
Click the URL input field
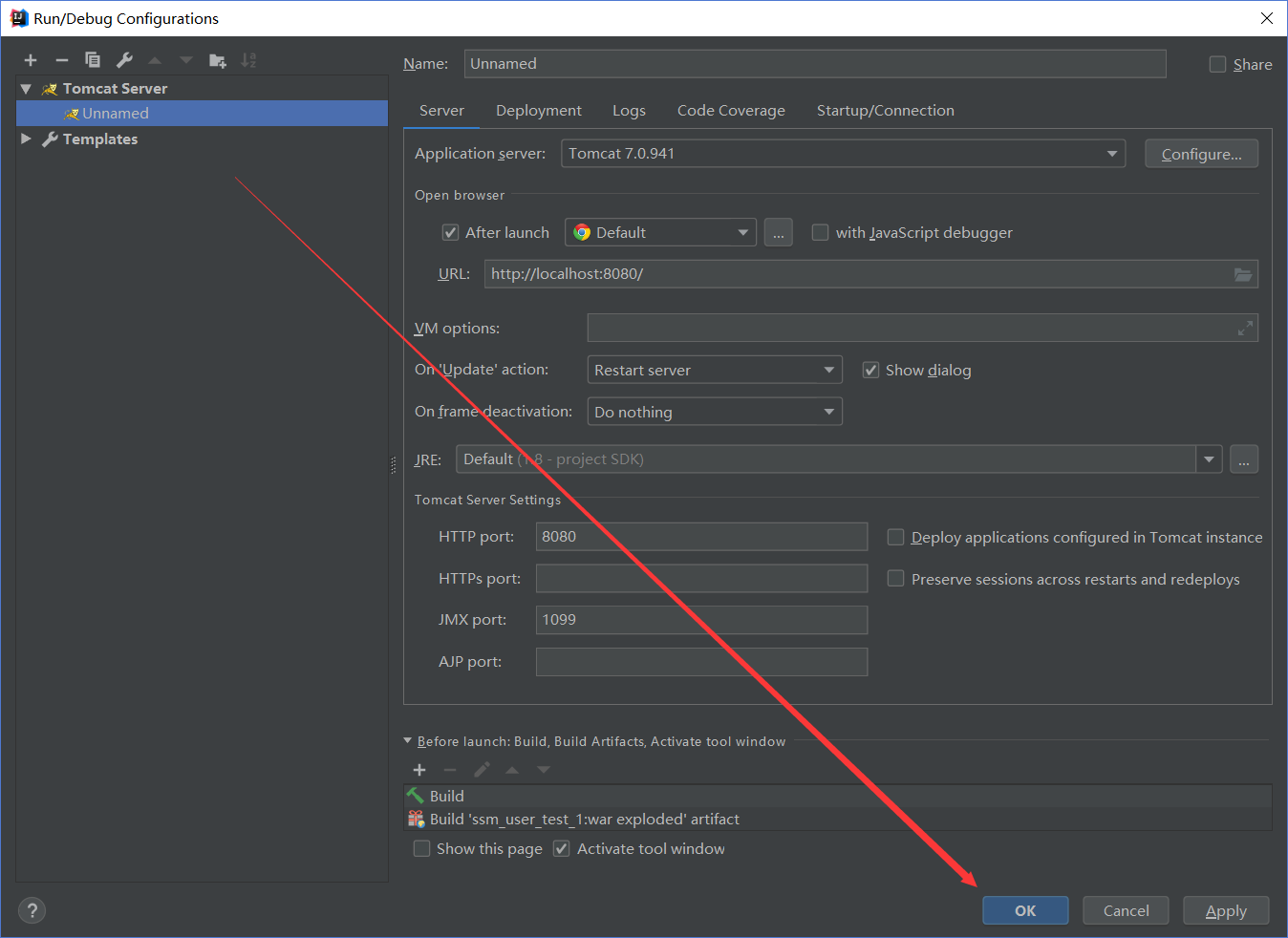click(x=870, y=274)
